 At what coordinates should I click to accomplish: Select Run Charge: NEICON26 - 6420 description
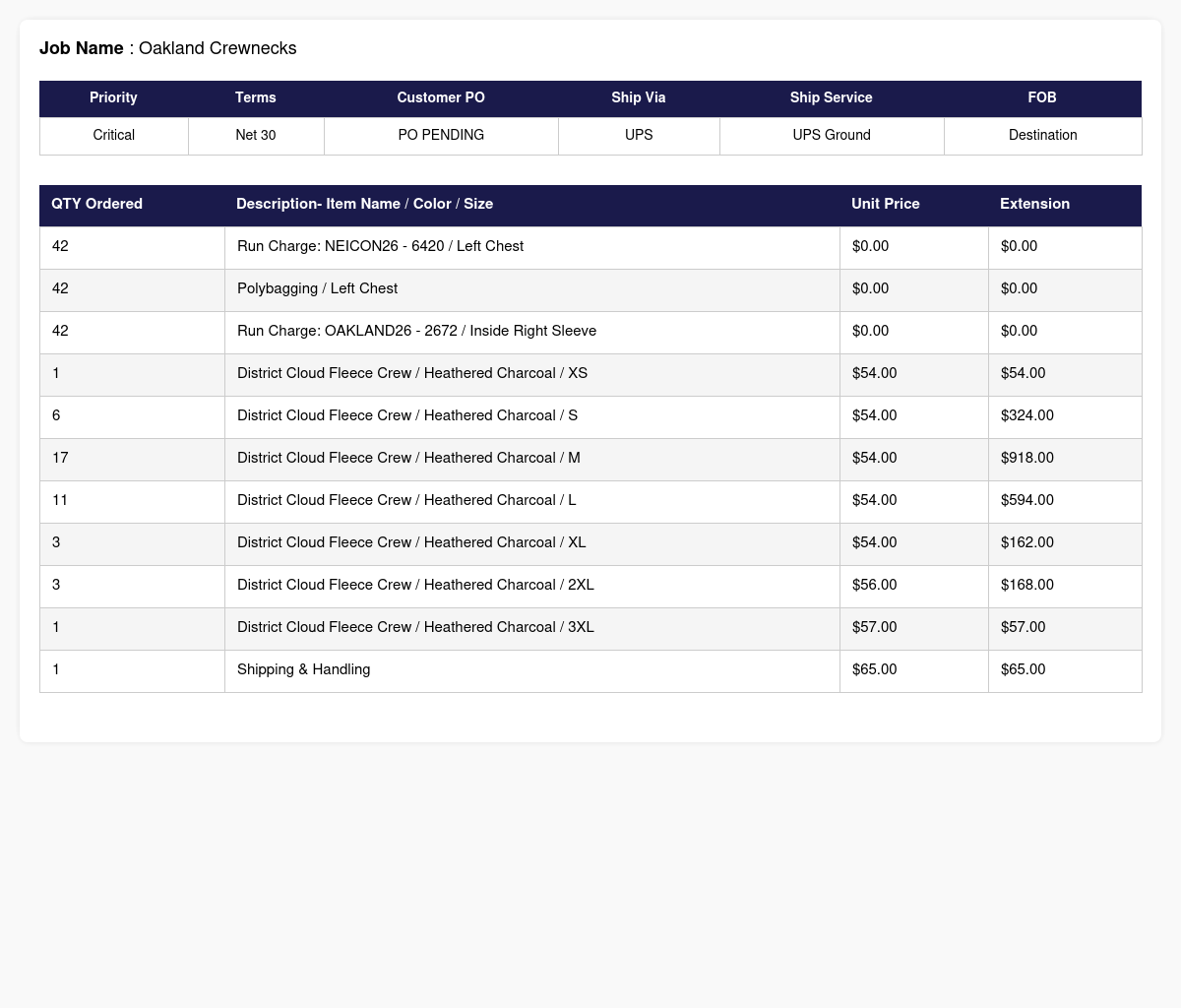coord(380,246)
